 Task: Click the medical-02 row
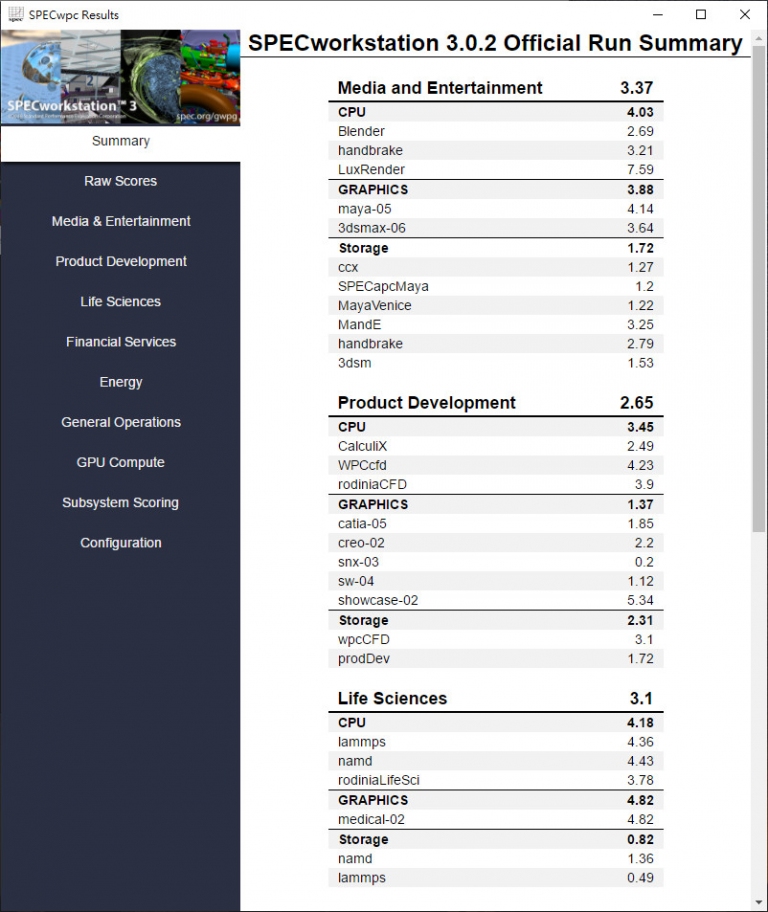tap(496, 819)
